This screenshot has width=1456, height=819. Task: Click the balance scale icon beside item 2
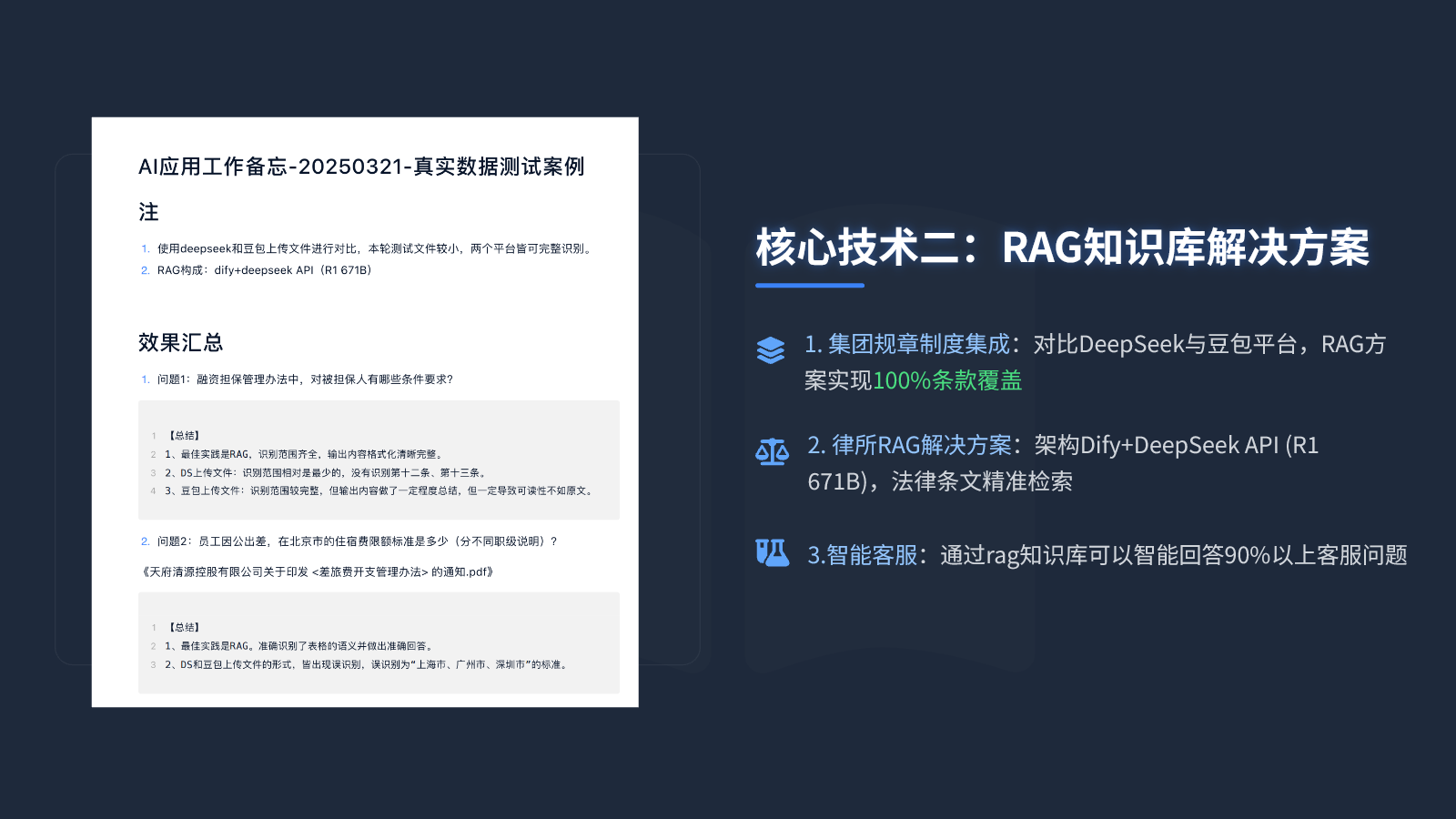point(772,451)
